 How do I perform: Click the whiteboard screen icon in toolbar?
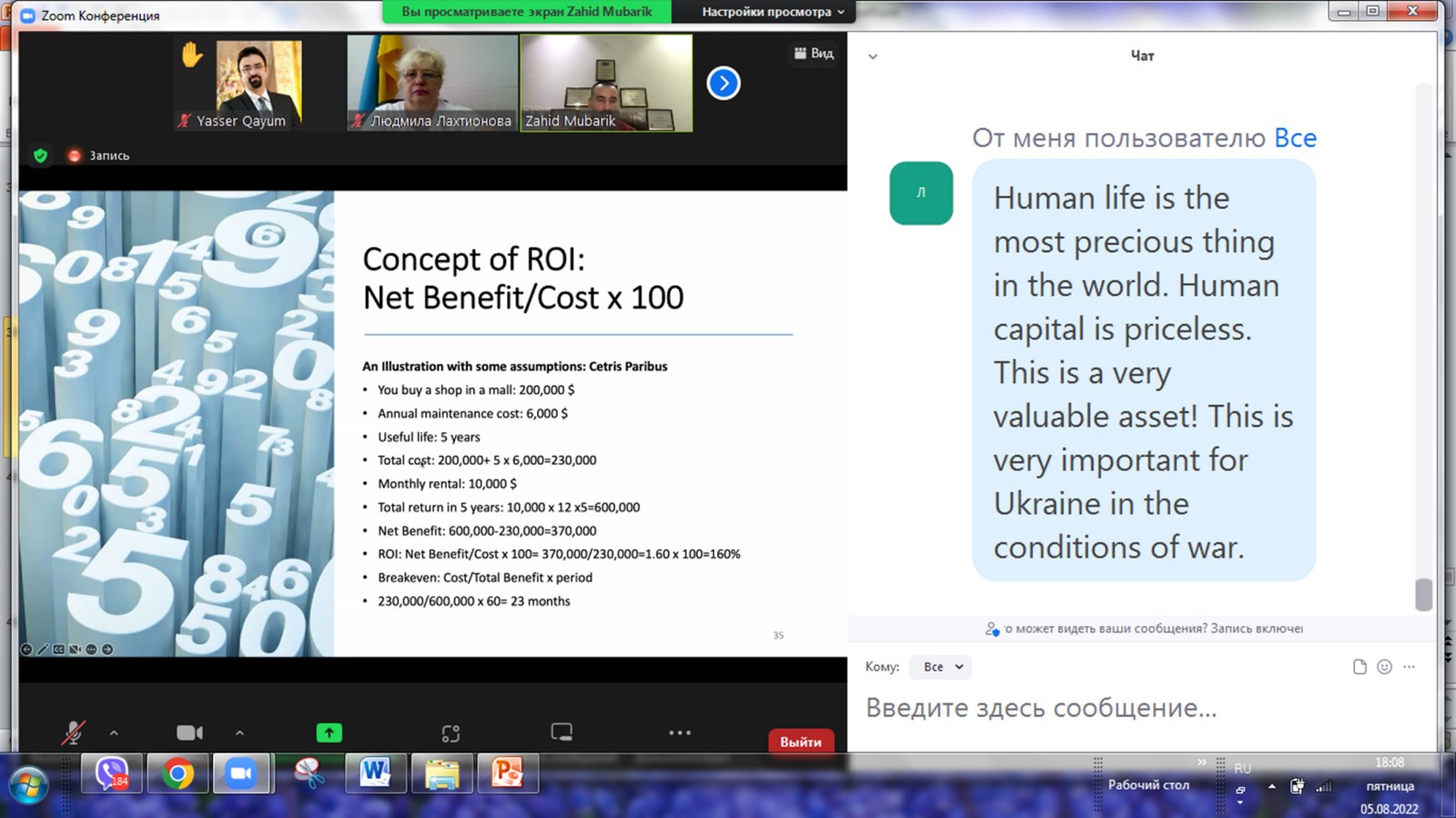coord(561,732)
